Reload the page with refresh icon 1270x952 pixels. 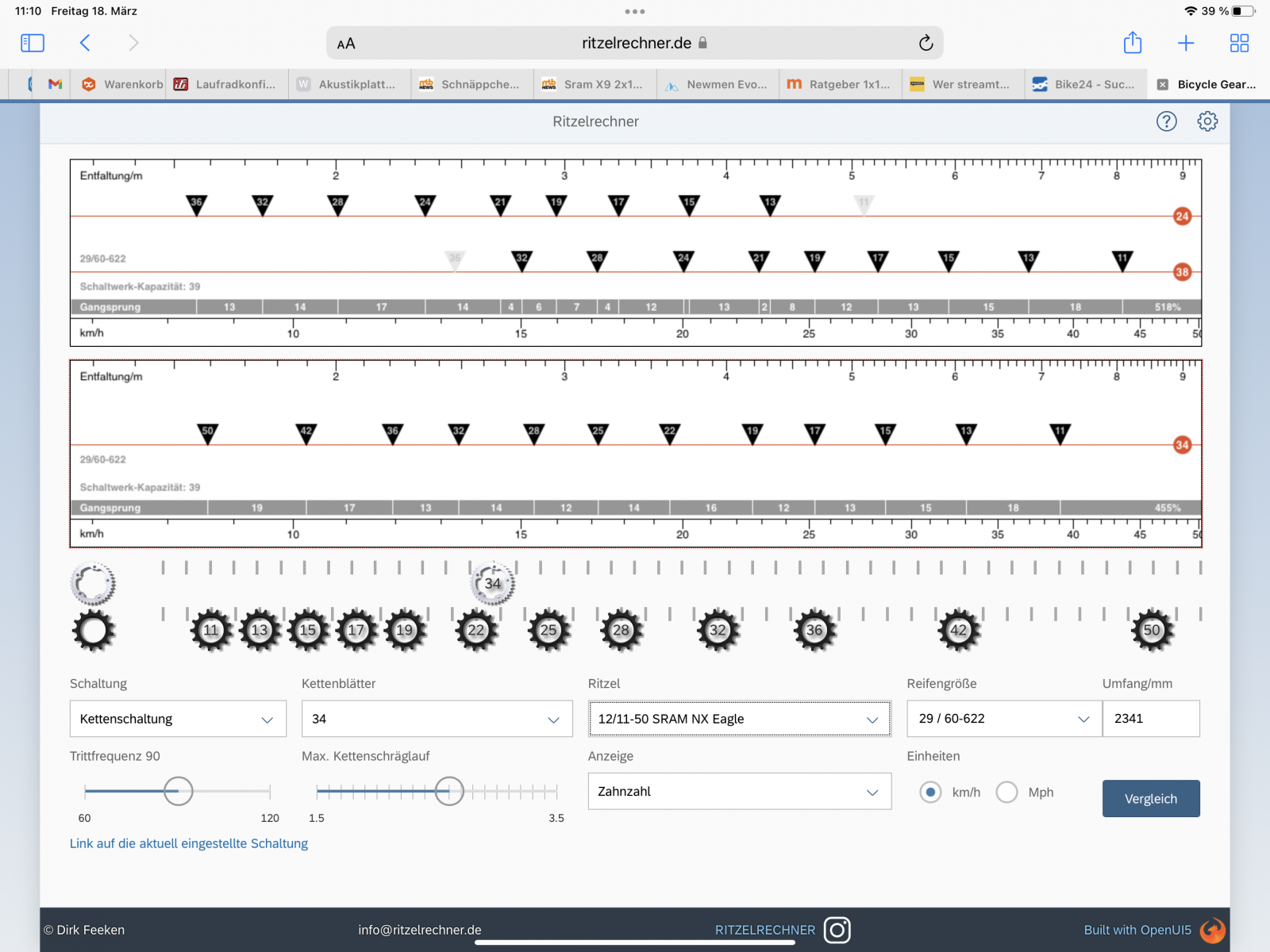[926, 44]
